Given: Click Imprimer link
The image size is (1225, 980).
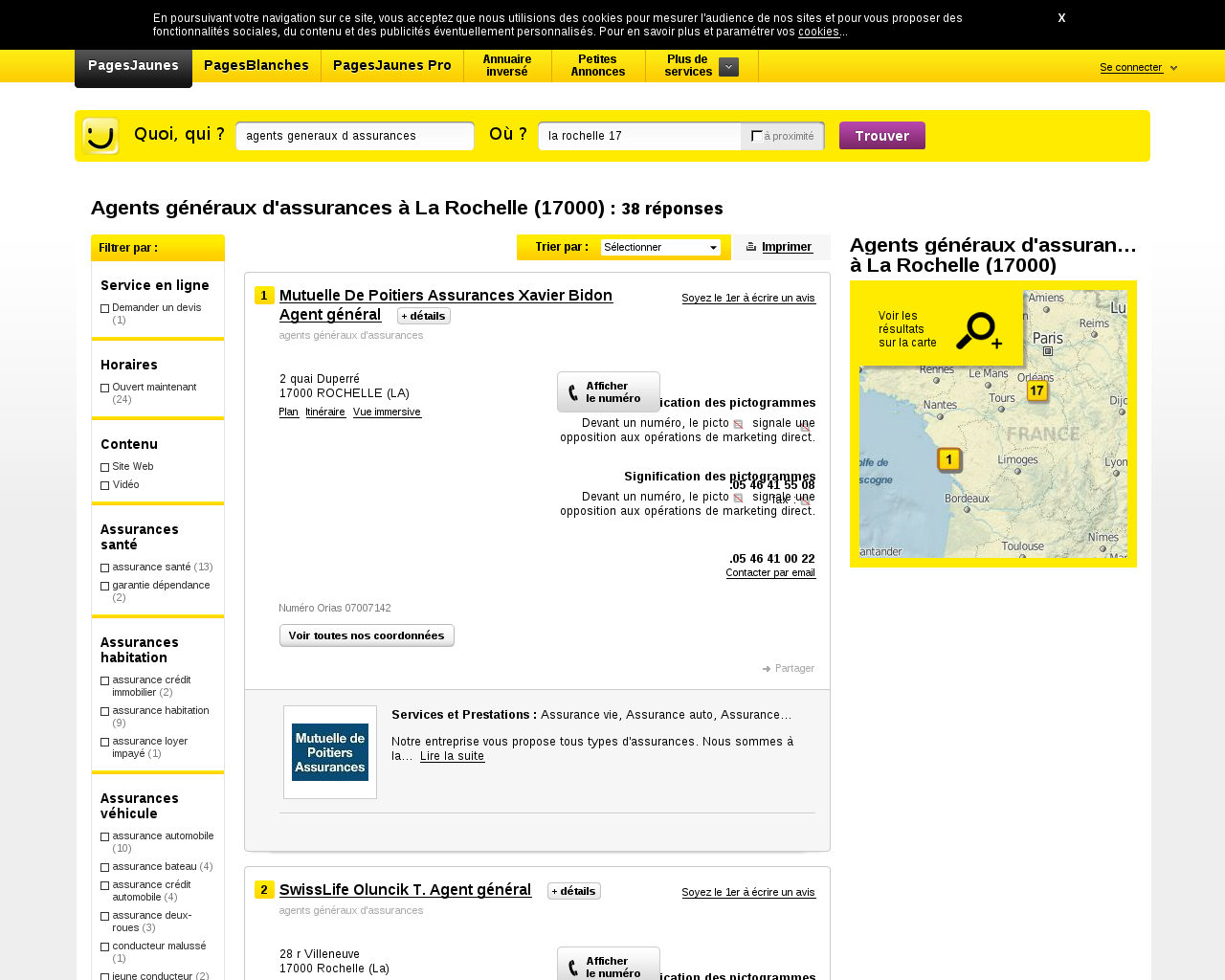Looking at the screenshot, I should 788,248.
